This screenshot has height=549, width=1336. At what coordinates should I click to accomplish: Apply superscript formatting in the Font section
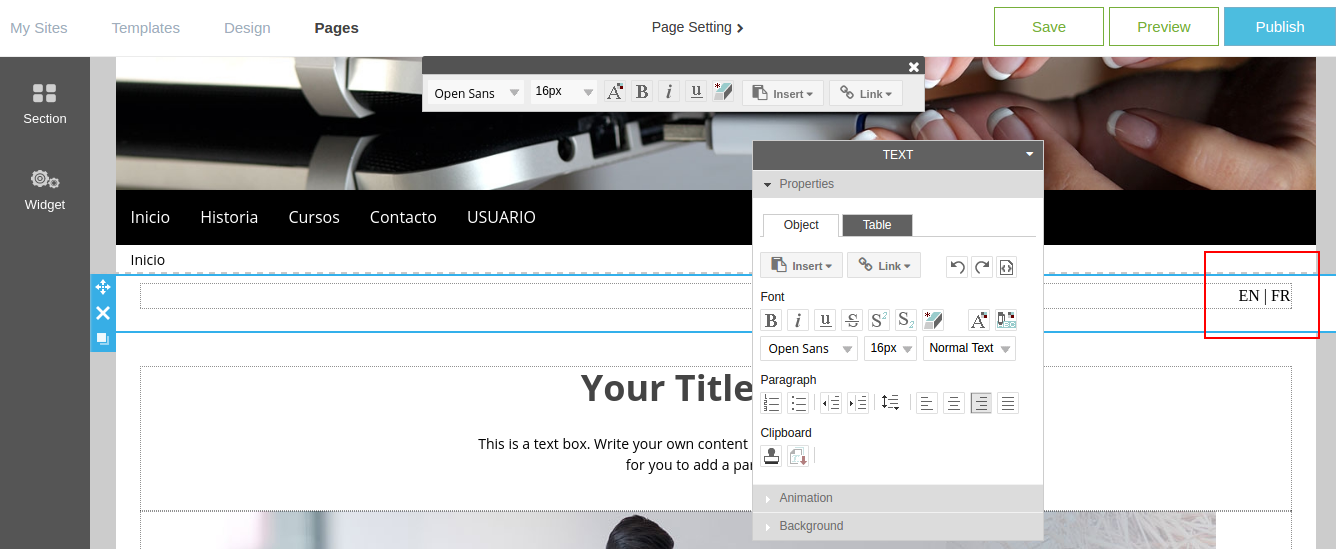tap(878, 320)
